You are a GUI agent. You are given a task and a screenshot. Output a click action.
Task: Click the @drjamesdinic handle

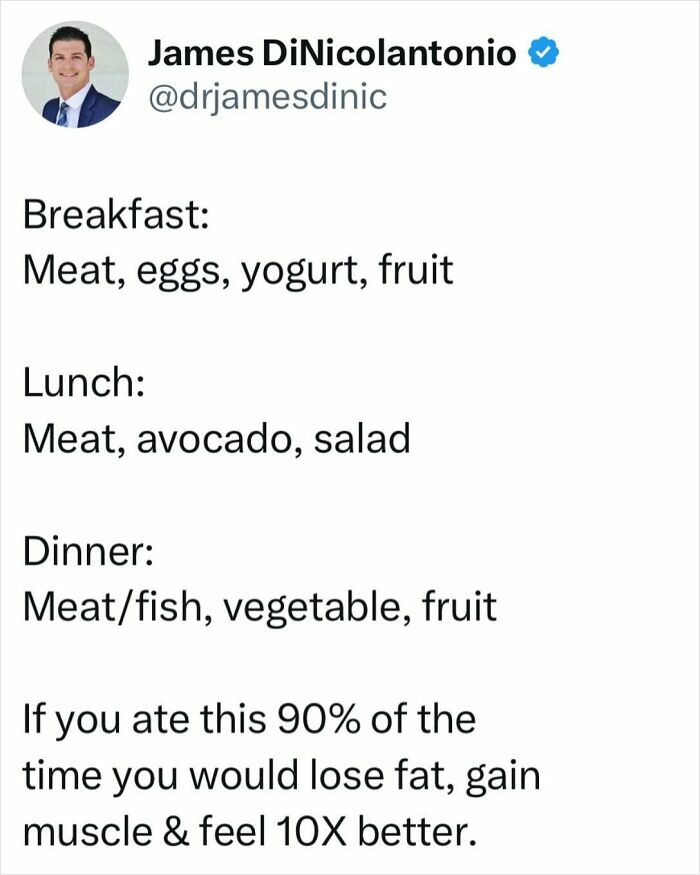click(x=266, y=97)
